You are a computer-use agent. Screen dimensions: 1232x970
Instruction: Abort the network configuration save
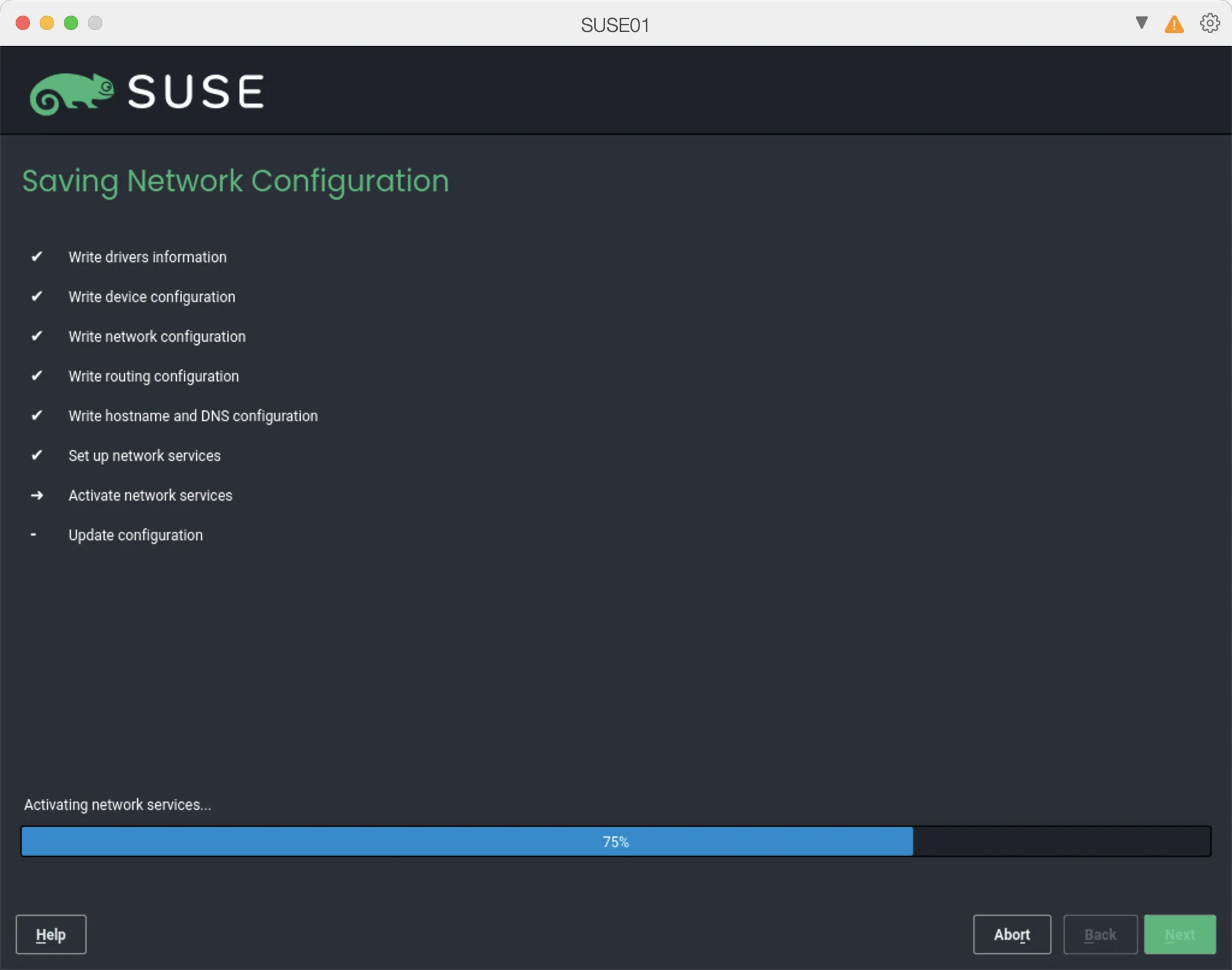click(1011, 934)
